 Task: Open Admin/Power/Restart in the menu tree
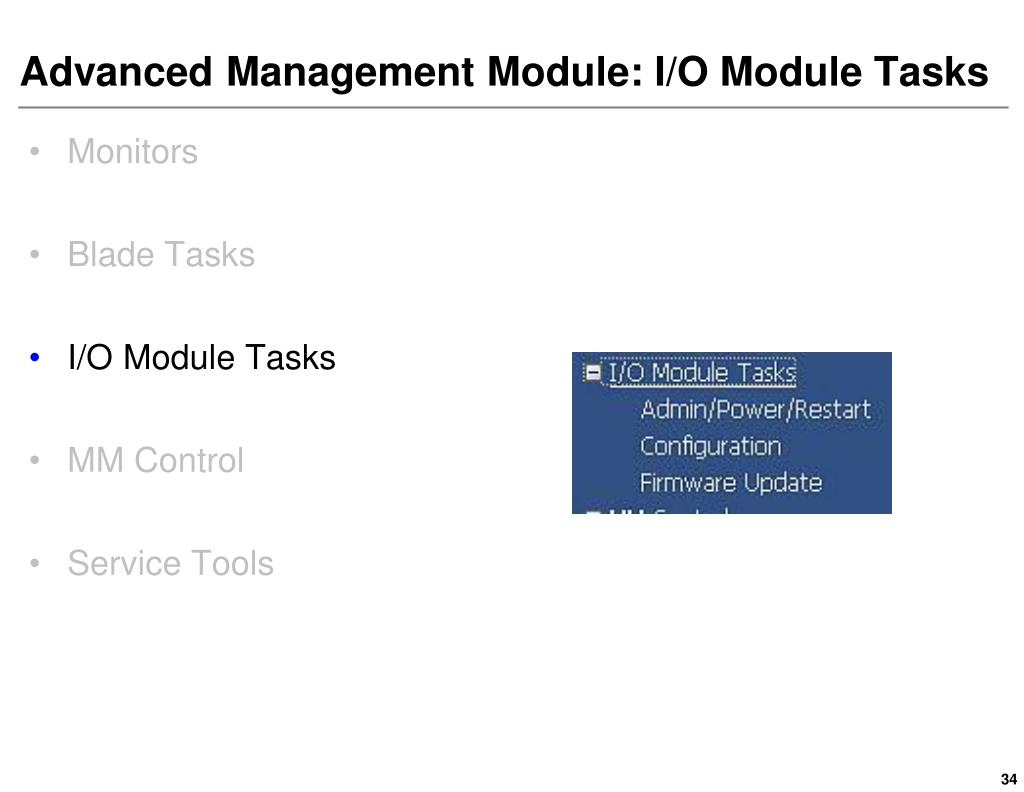(x=756, y=409)
